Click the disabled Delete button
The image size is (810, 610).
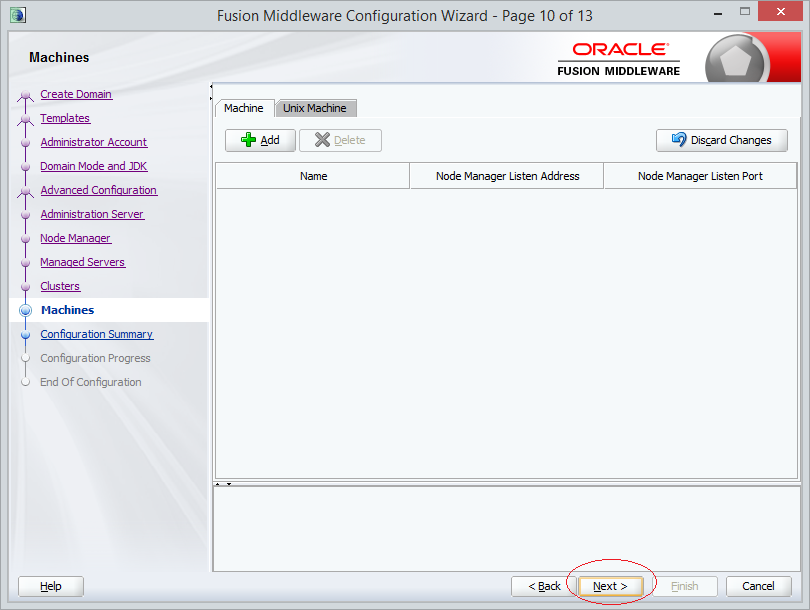(x=340, y=140)
